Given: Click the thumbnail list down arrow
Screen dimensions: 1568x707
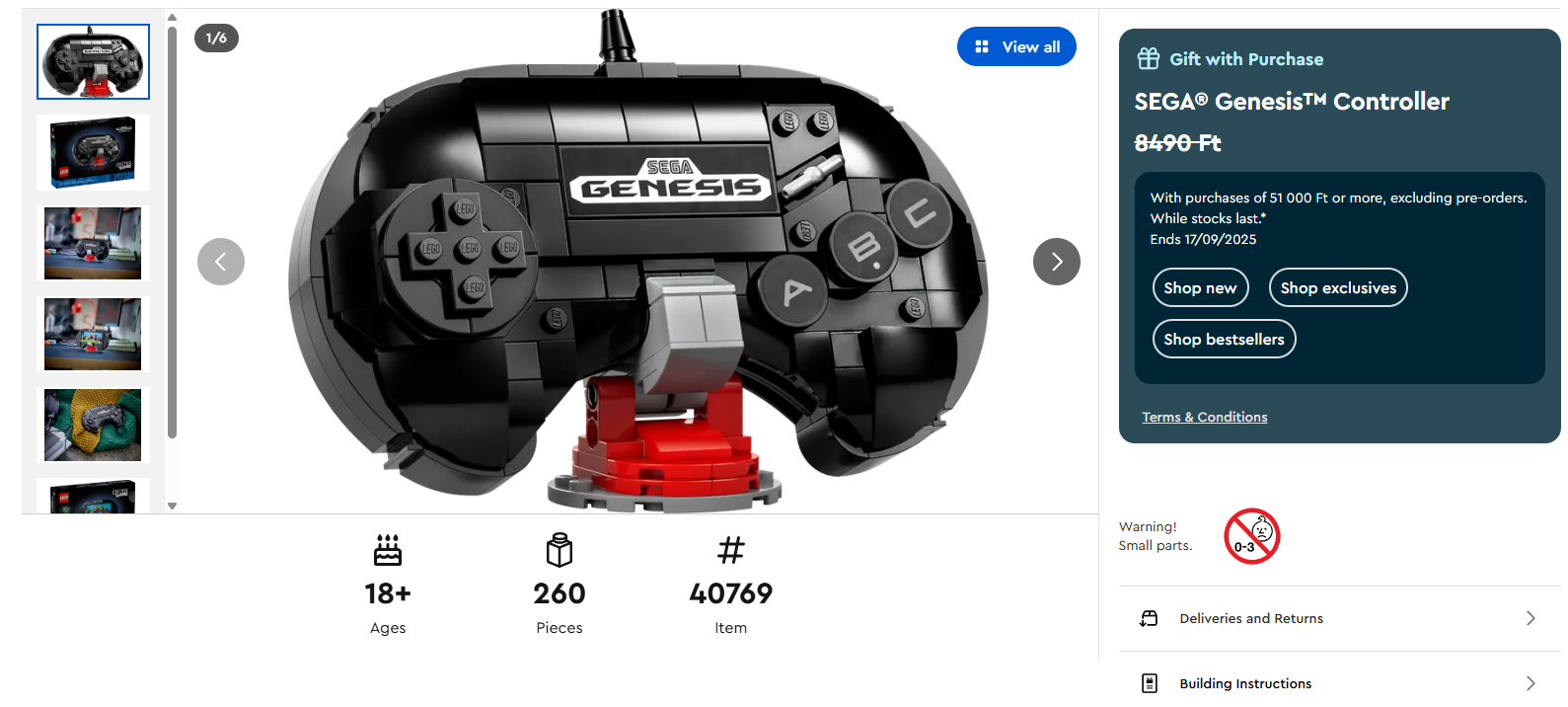Looking at the screenshot, I should [172, 506].
